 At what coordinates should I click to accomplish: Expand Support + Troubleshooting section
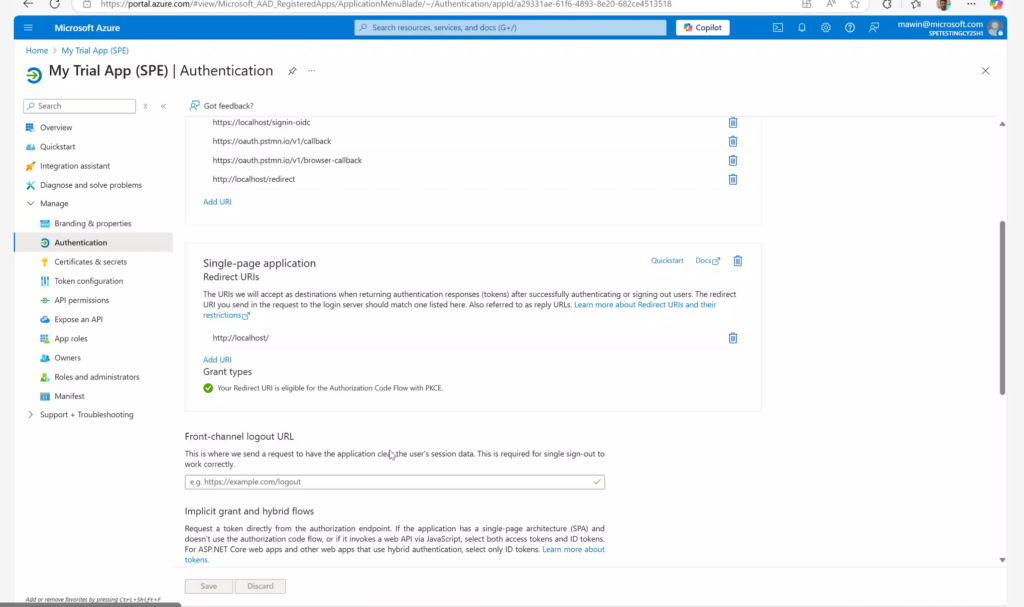30,414
